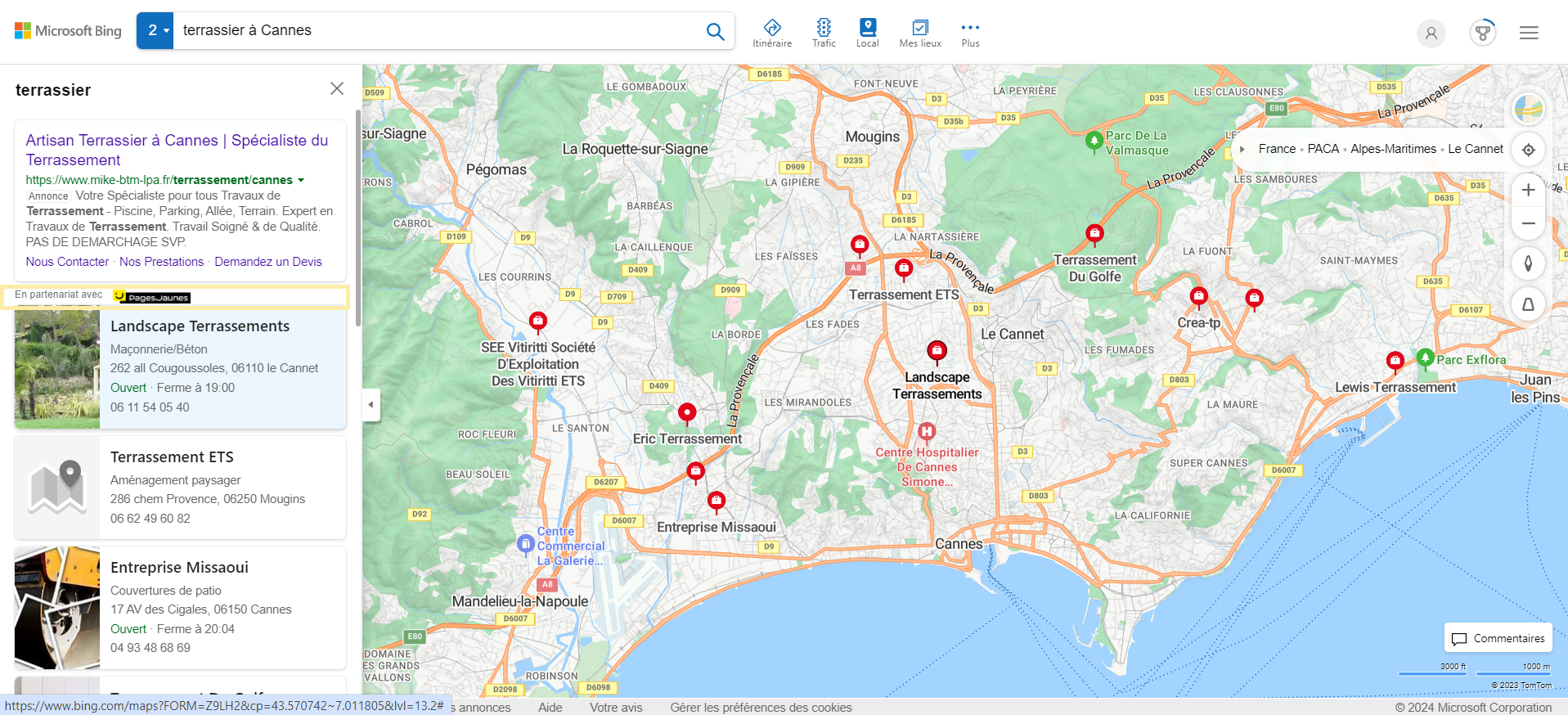
Task: Click the map style globe button
Action: (x=1528, y=108)
